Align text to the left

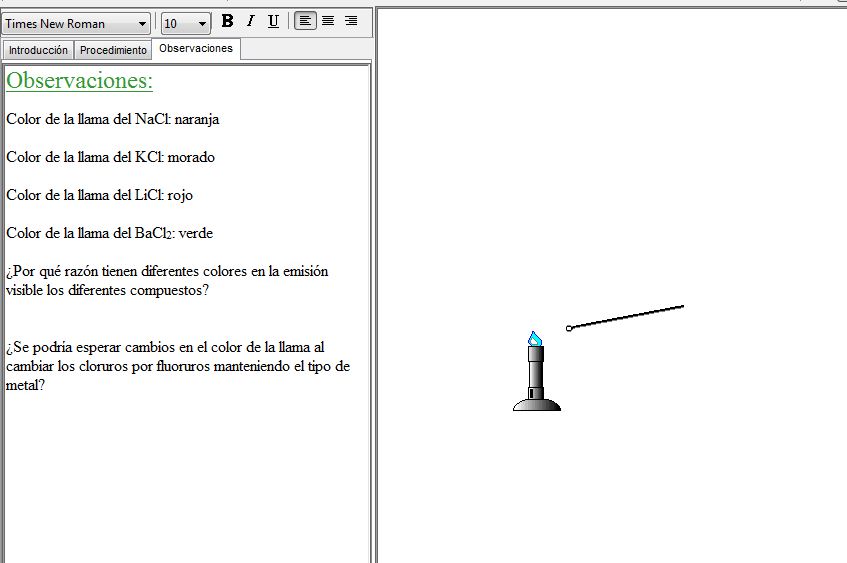[305, 21]
